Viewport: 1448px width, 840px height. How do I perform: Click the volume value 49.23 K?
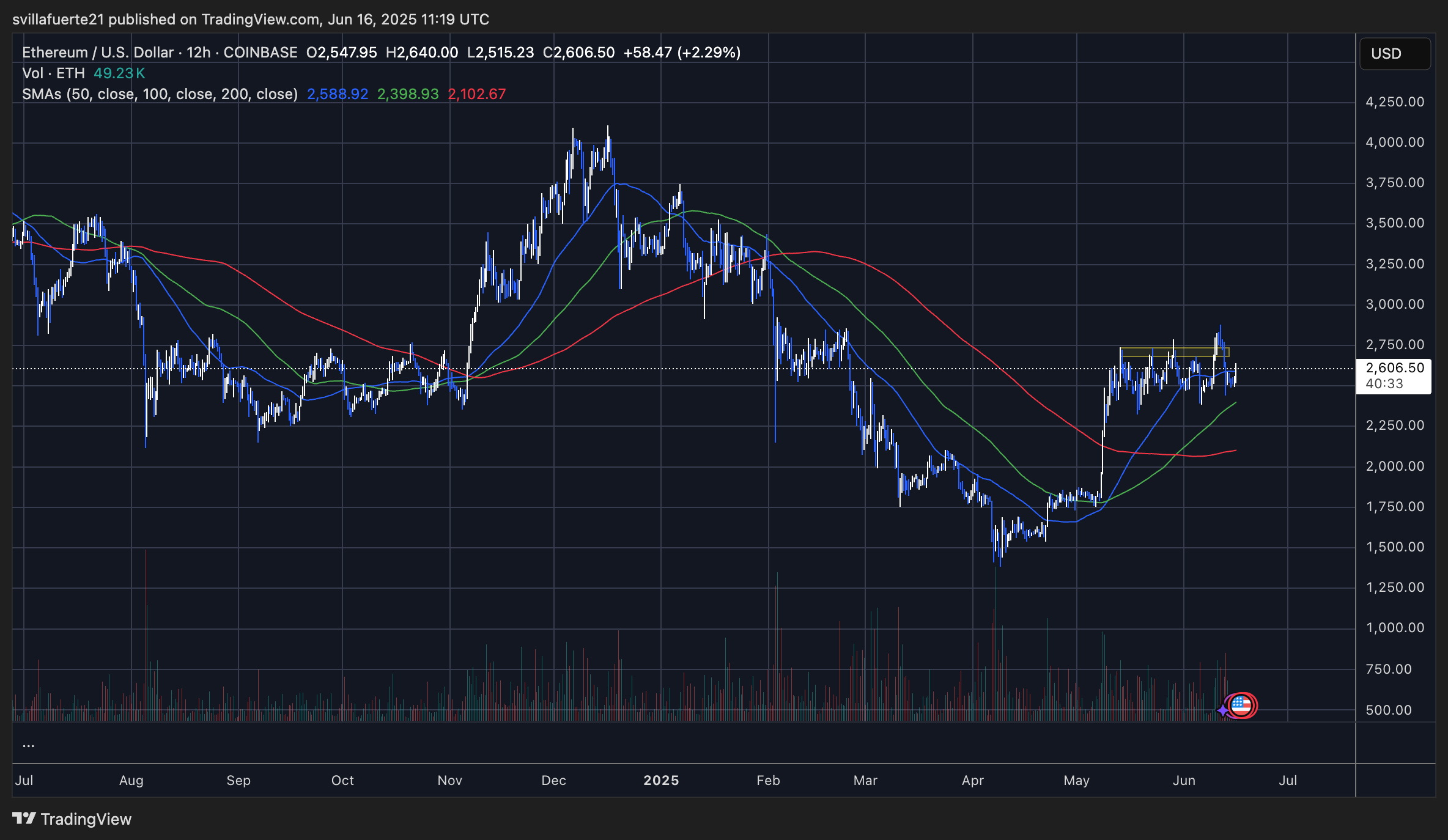pos(119,73)
